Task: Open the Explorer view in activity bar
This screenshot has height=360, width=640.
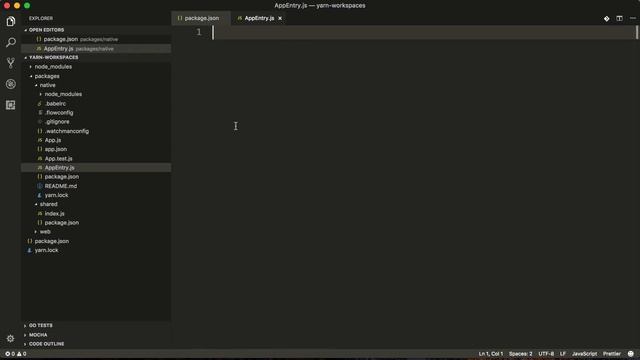Action: (11, 21)
